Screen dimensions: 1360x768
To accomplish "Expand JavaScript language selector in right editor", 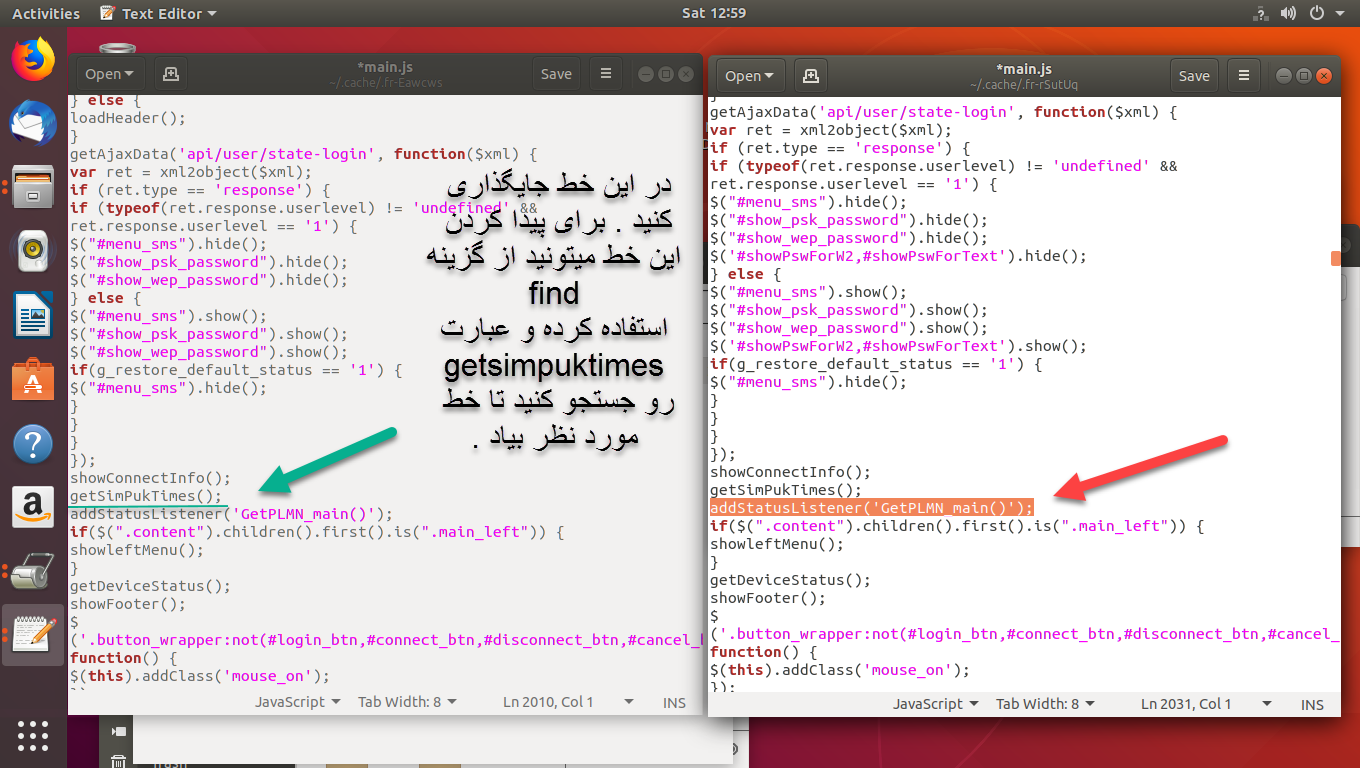I will pyautogui.click(x=935, y=704).
